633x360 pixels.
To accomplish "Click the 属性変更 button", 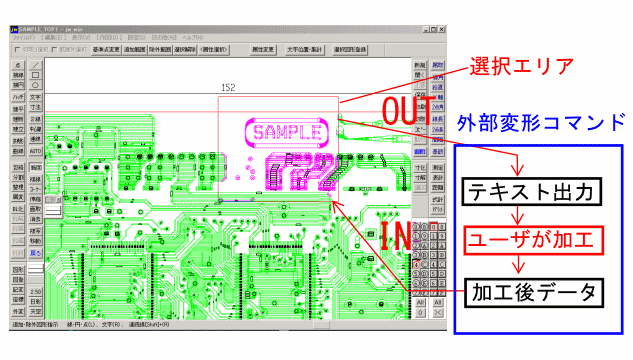I will pos(263,50).
